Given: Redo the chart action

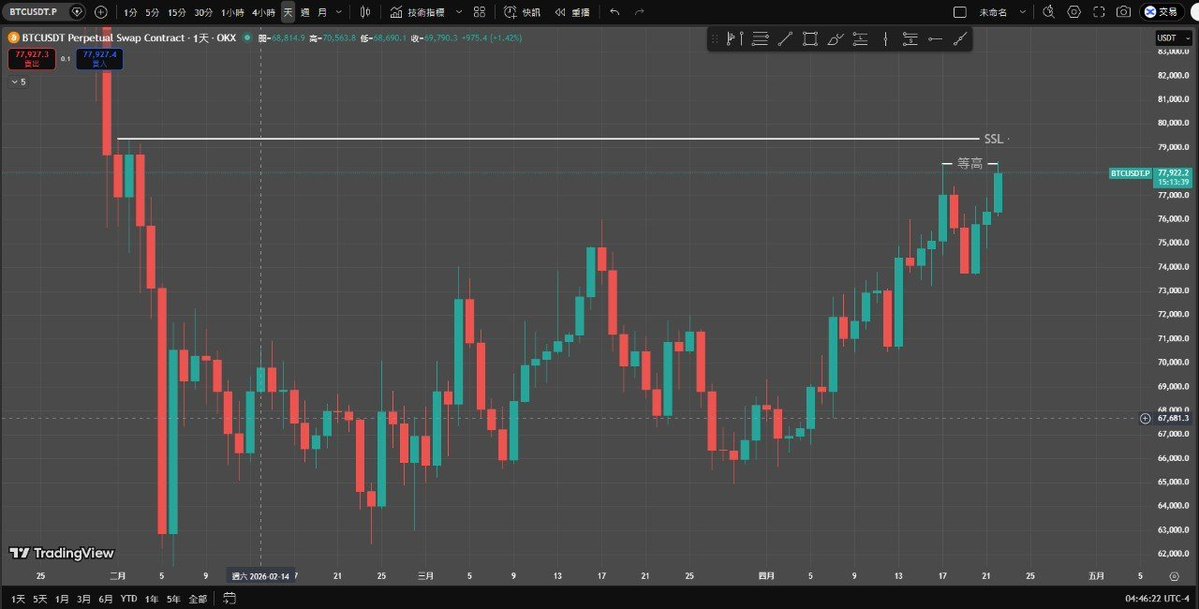Looking at the screenshot, I should (640, 12).
